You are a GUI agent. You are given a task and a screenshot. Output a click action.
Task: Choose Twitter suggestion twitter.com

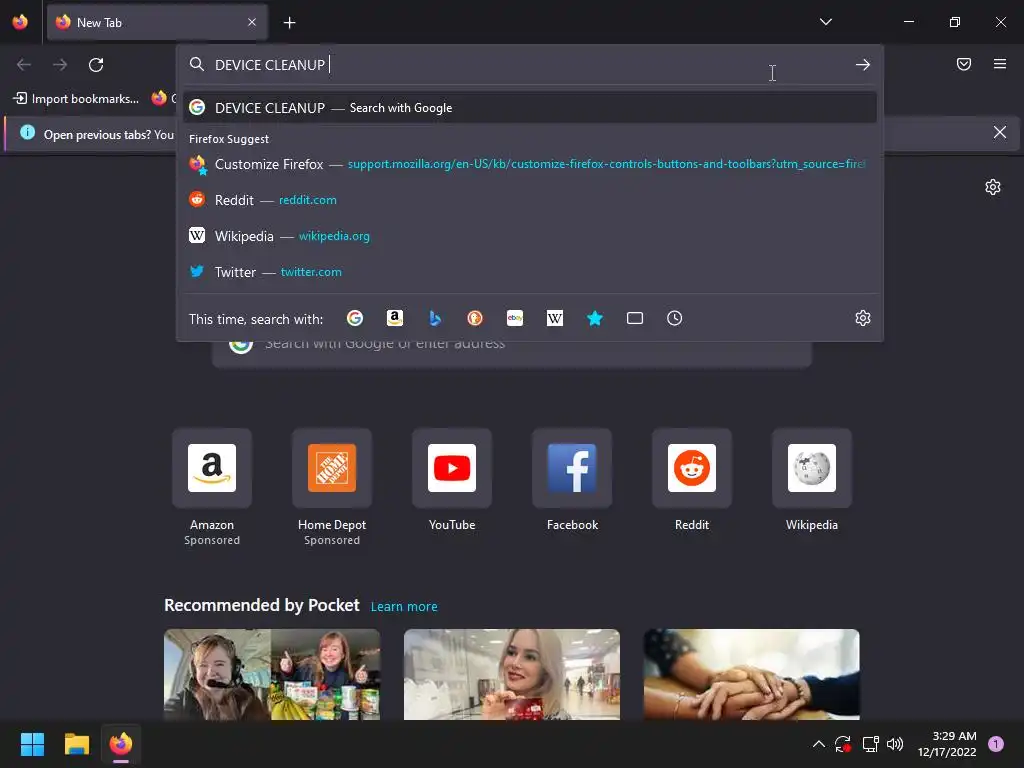point(530,272)
